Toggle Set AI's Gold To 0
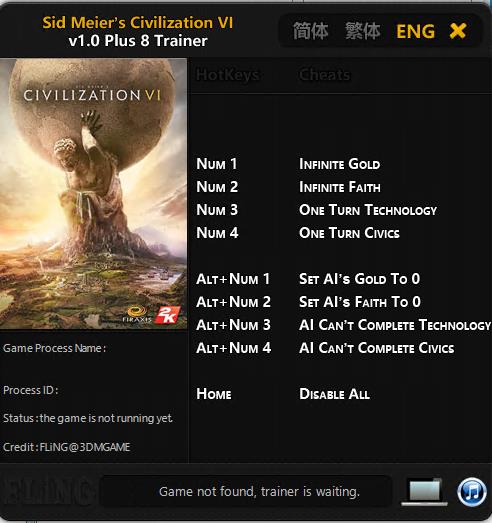Image resolution: width=492 pixels, height=523 pixels. click(x=359, y=279)
